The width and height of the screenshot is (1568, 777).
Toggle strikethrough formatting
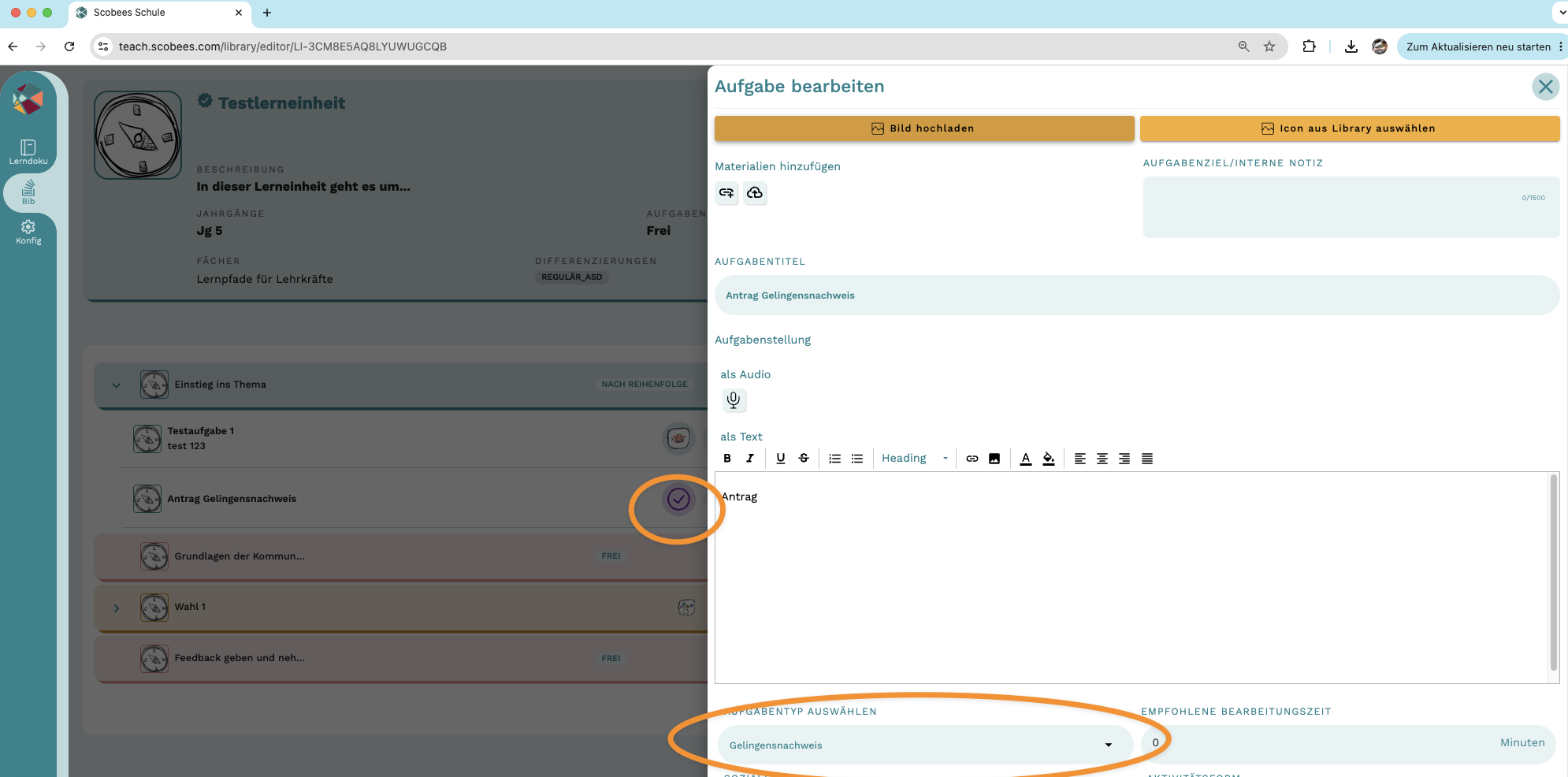804,459
